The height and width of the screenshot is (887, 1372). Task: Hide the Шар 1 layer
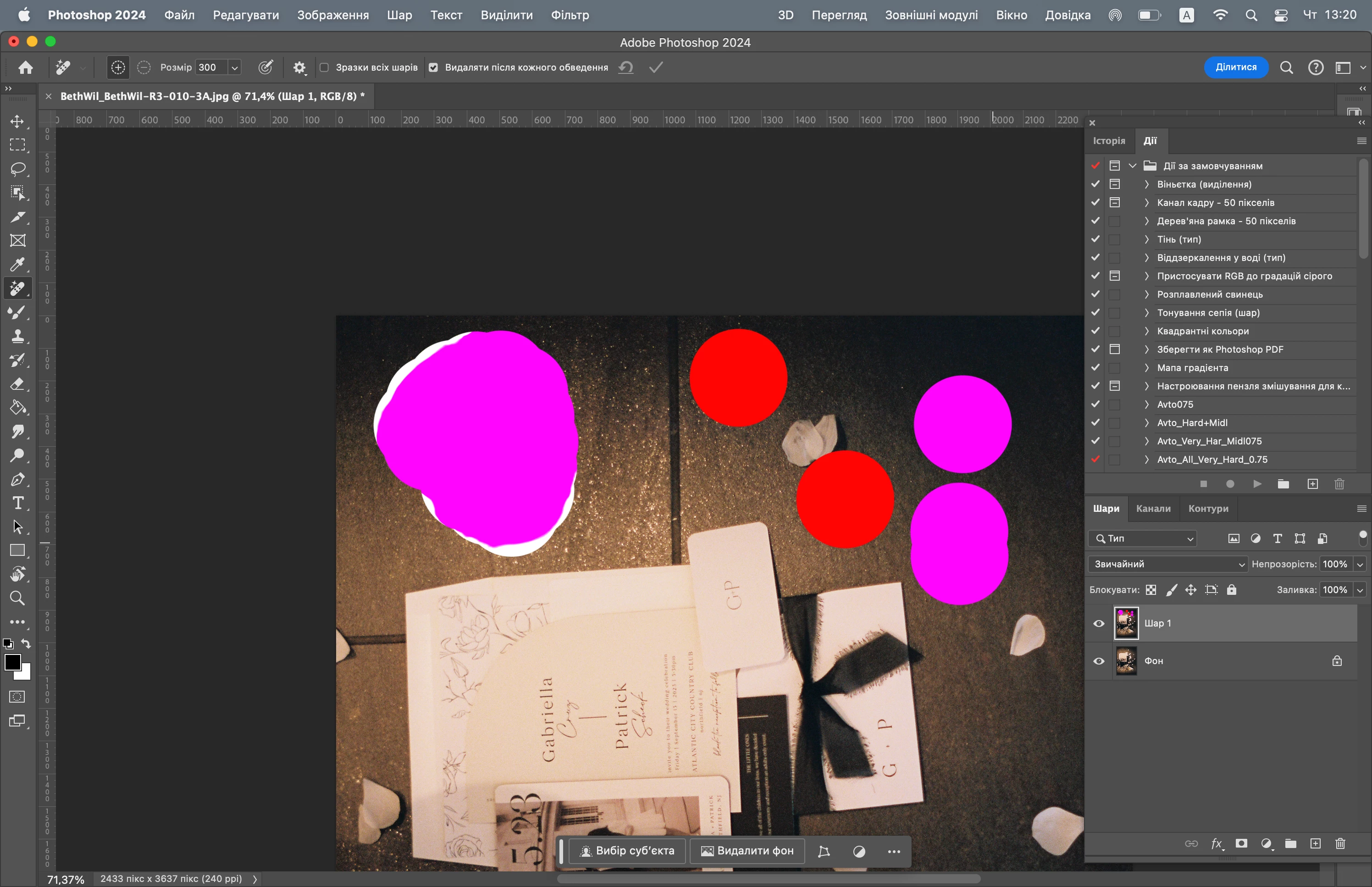click(x=1099, y=623)
